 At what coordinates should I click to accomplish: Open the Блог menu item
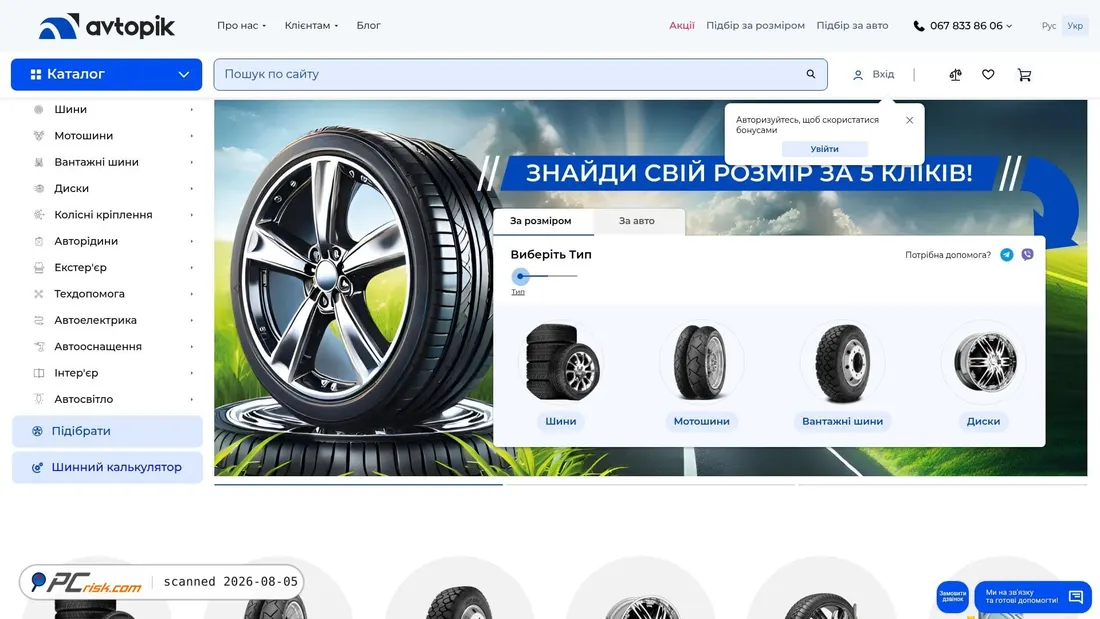368,26
